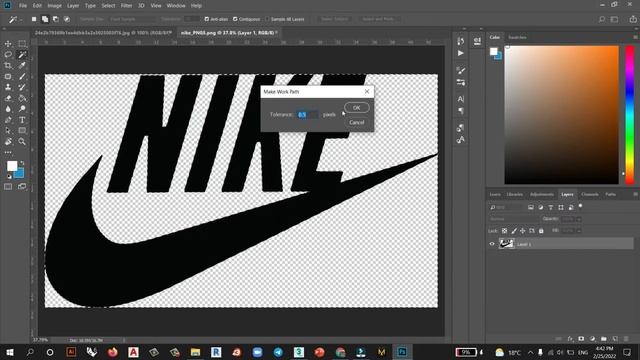The width and height of the screenshot is (640, 360).
Task: Open the Select menu
Action: click(108, 6)
